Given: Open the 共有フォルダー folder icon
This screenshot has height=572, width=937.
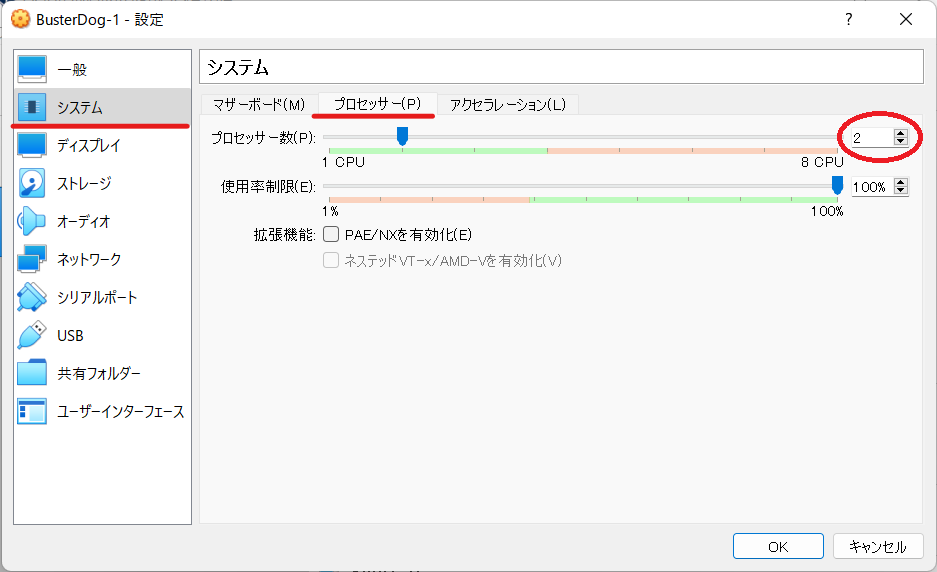Looking at the screenshot, I should point(32,374).
